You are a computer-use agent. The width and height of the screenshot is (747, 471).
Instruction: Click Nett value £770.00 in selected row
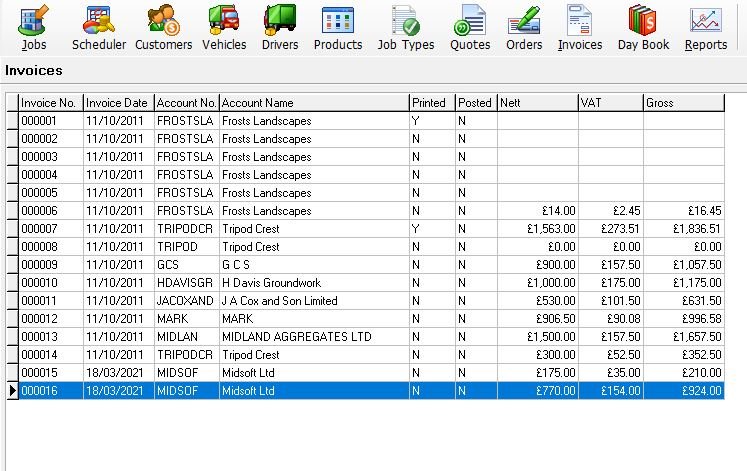[538, 391]
